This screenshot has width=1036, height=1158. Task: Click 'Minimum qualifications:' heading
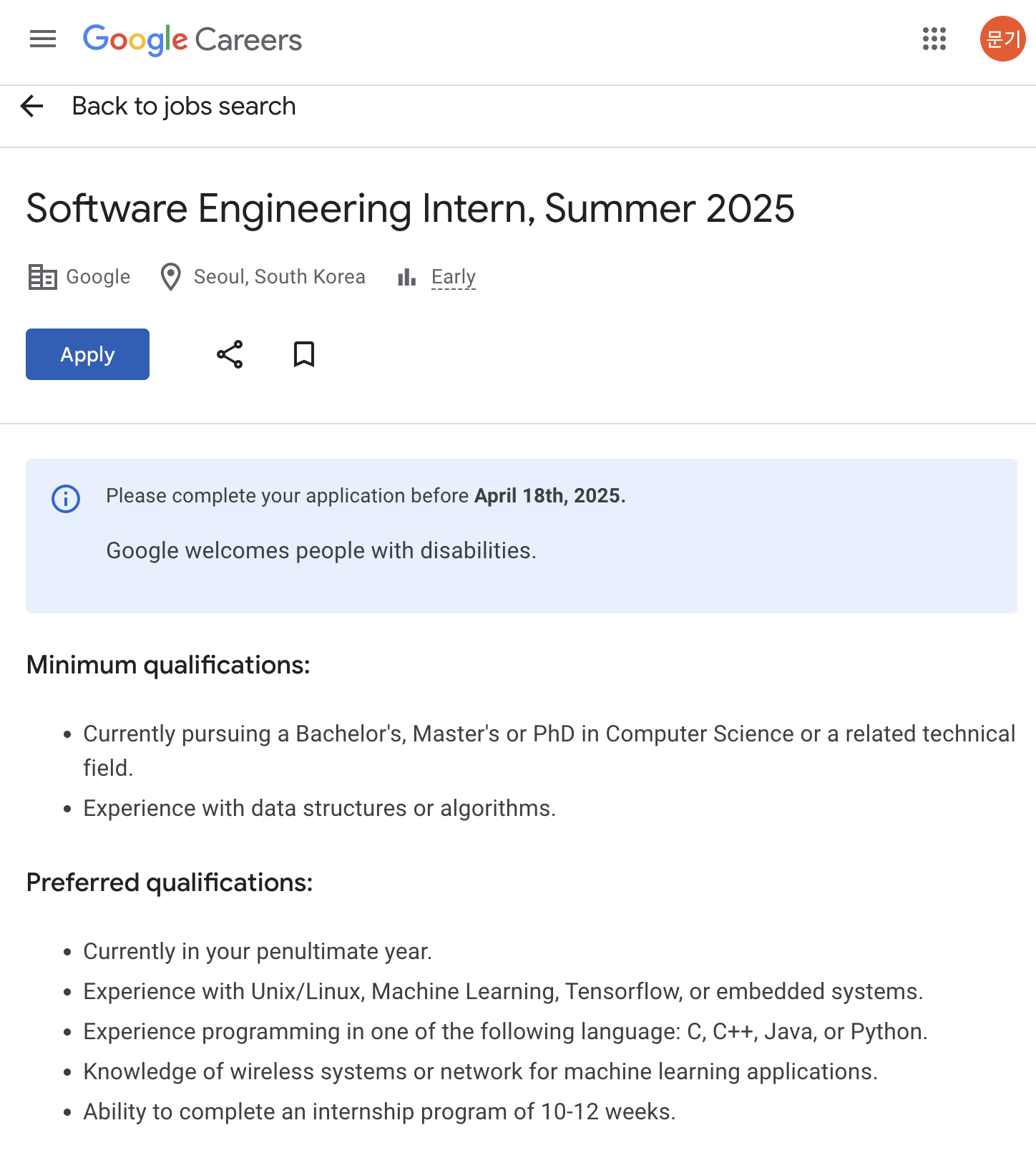[168, 665]
